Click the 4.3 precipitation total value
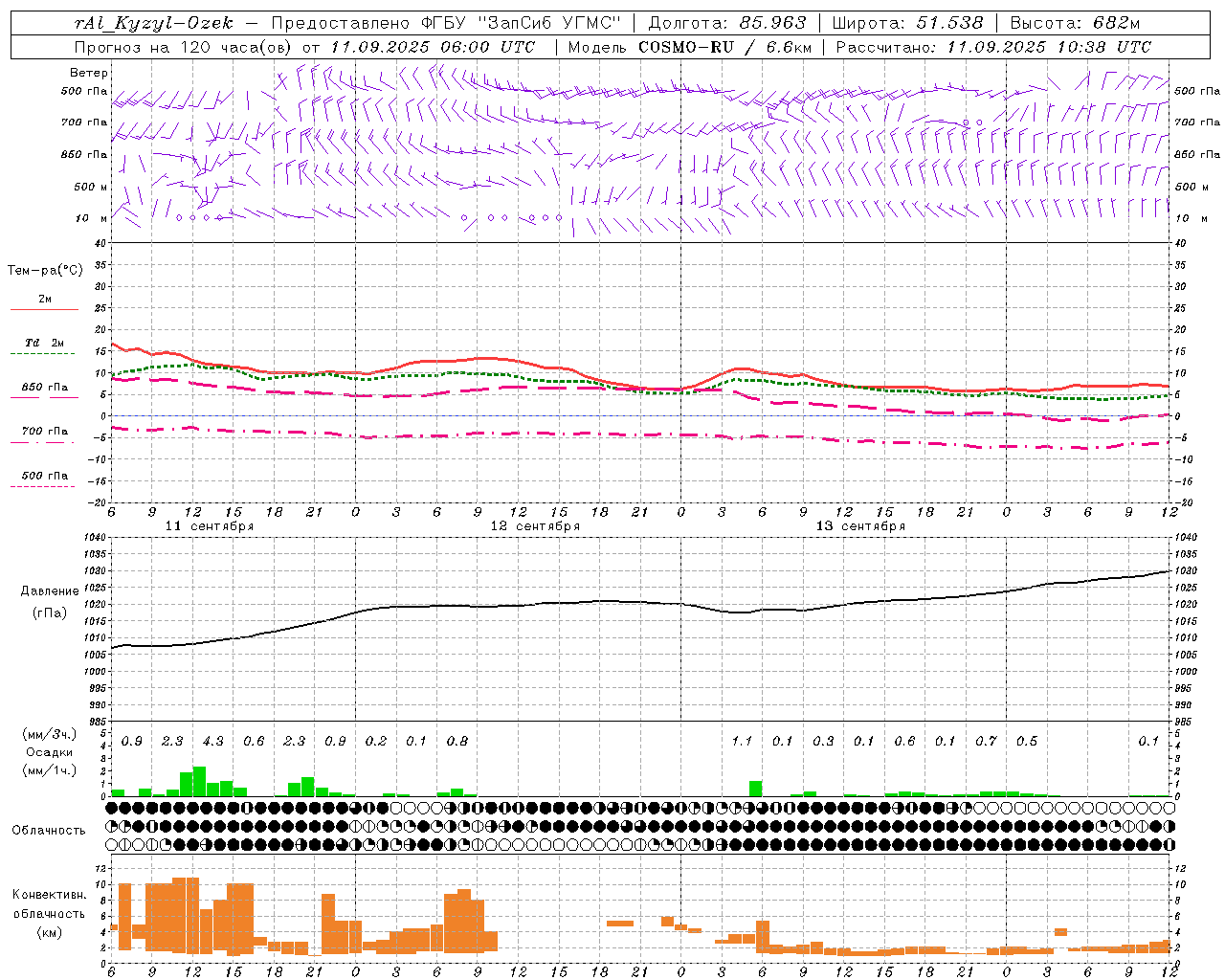The width and height of the screenshot is (1225, 980). click(212, 742)
